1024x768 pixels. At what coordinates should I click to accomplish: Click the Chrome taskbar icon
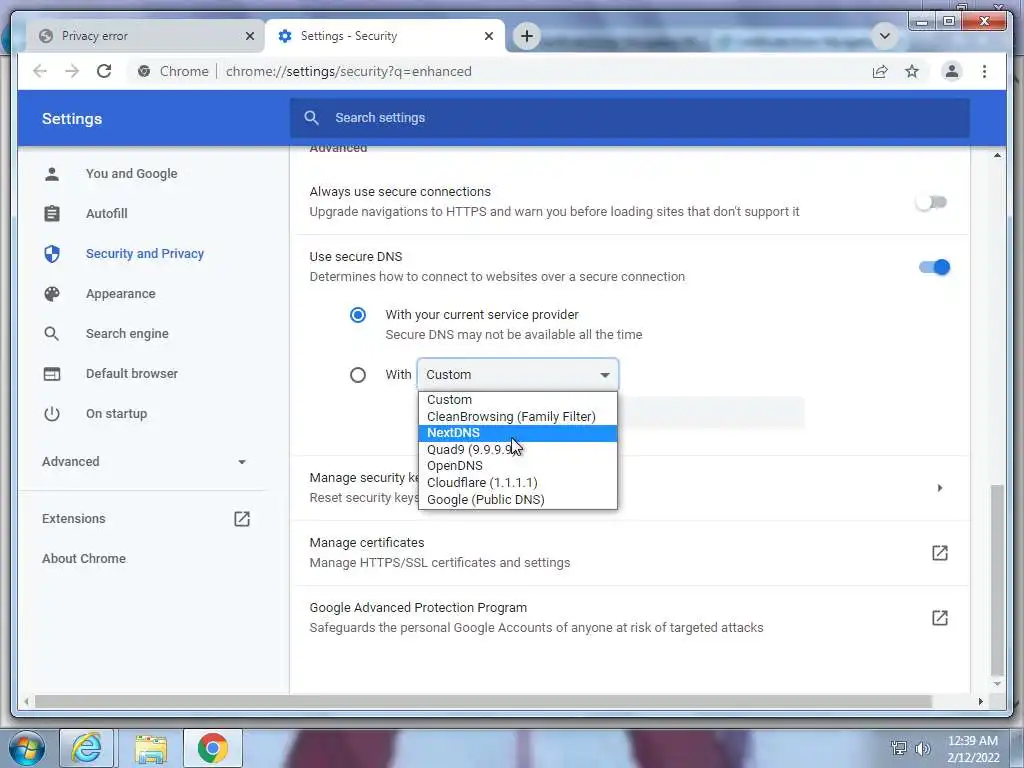[213, 748]
